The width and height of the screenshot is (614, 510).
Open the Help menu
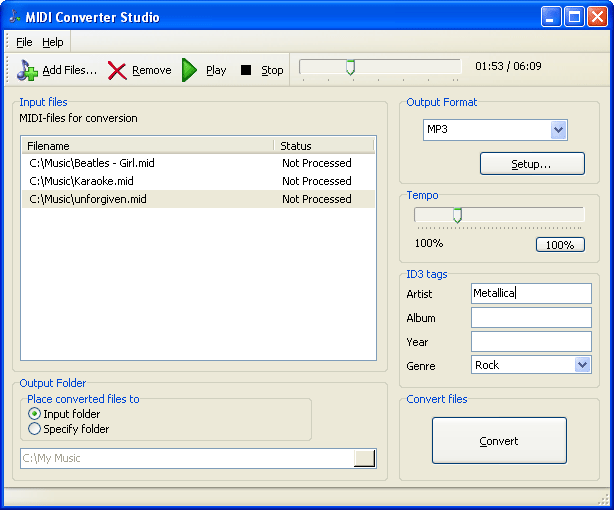click(x=53, y=42)
